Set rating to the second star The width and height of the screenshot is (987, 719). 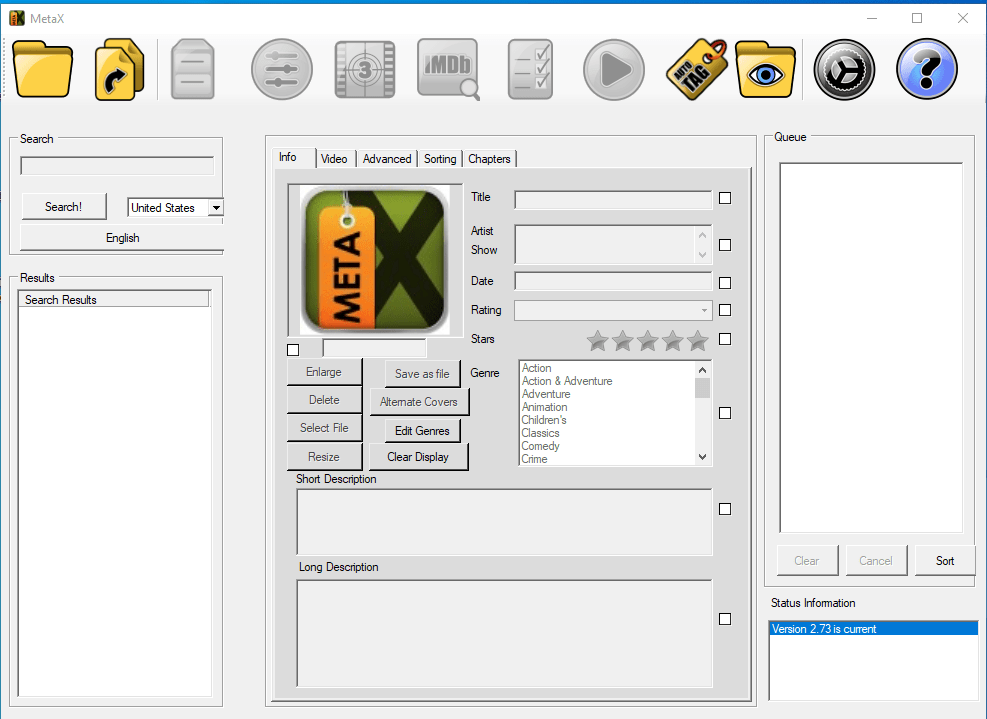pyautogui.click(x=623, y=341)
